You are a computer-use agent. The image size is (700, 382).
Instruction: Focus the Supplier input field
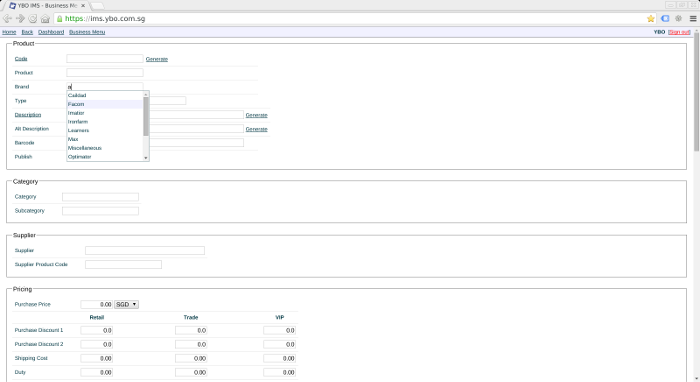click(145, 250)
